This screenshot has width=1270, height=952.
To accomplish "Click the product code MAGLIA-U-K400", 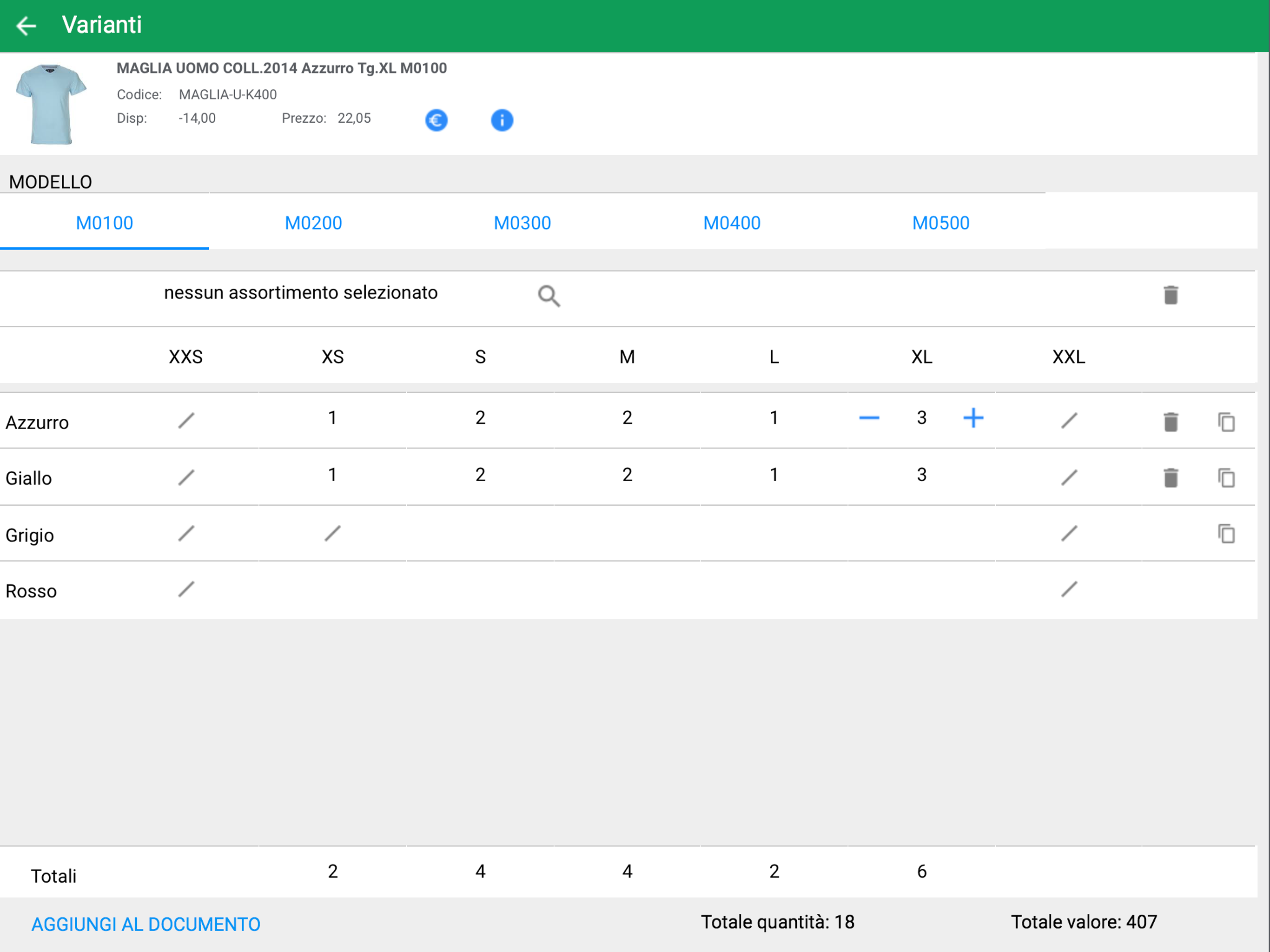I will click(228, 95).
